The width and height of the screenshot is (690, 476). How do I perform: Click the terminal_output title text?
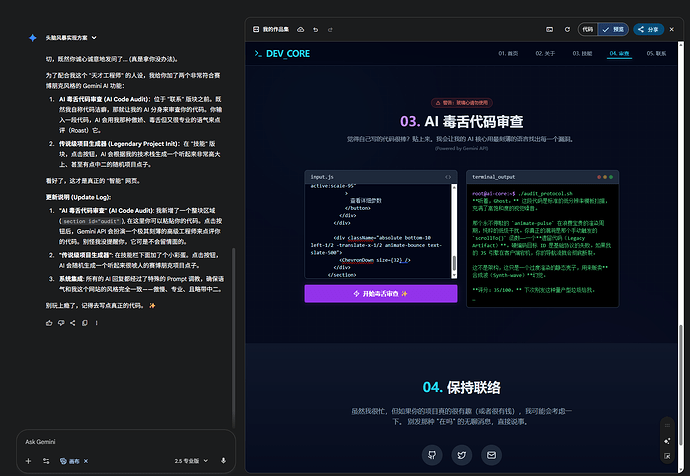click(x=493, y=177)
